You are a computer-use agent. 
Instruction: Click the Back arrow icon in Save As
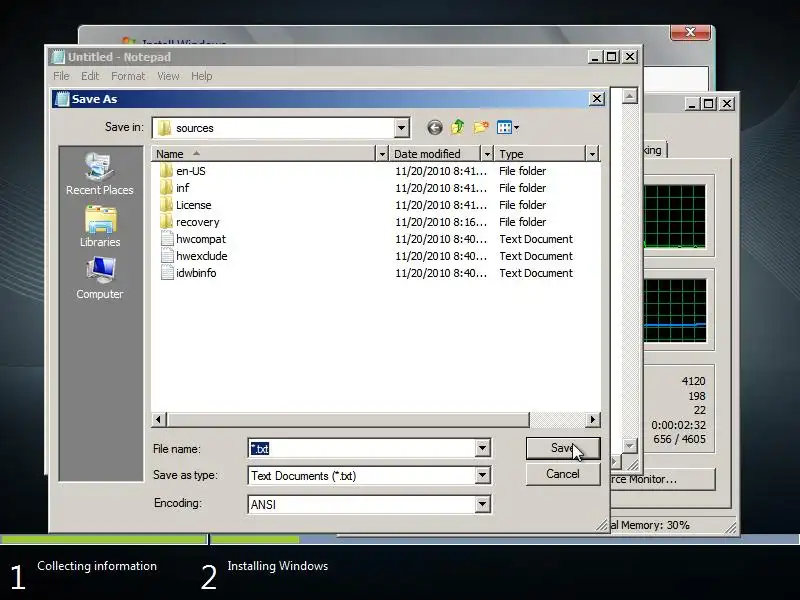(435, 128)
